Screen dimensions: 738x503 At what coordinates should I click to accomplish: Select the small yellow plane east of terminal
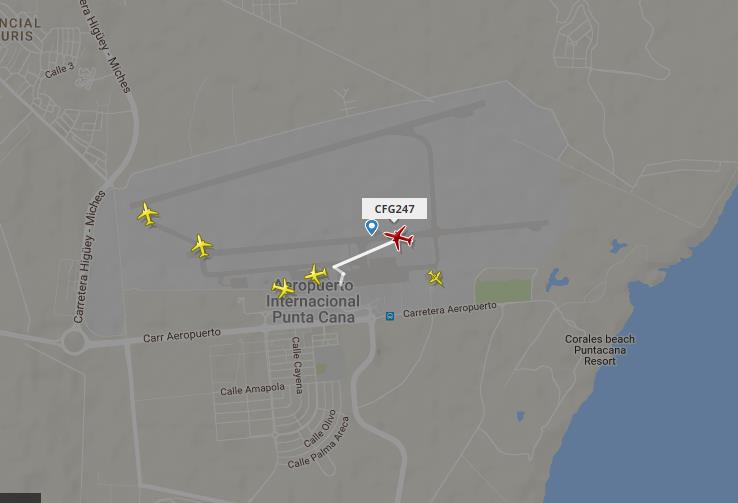point(435,278)
